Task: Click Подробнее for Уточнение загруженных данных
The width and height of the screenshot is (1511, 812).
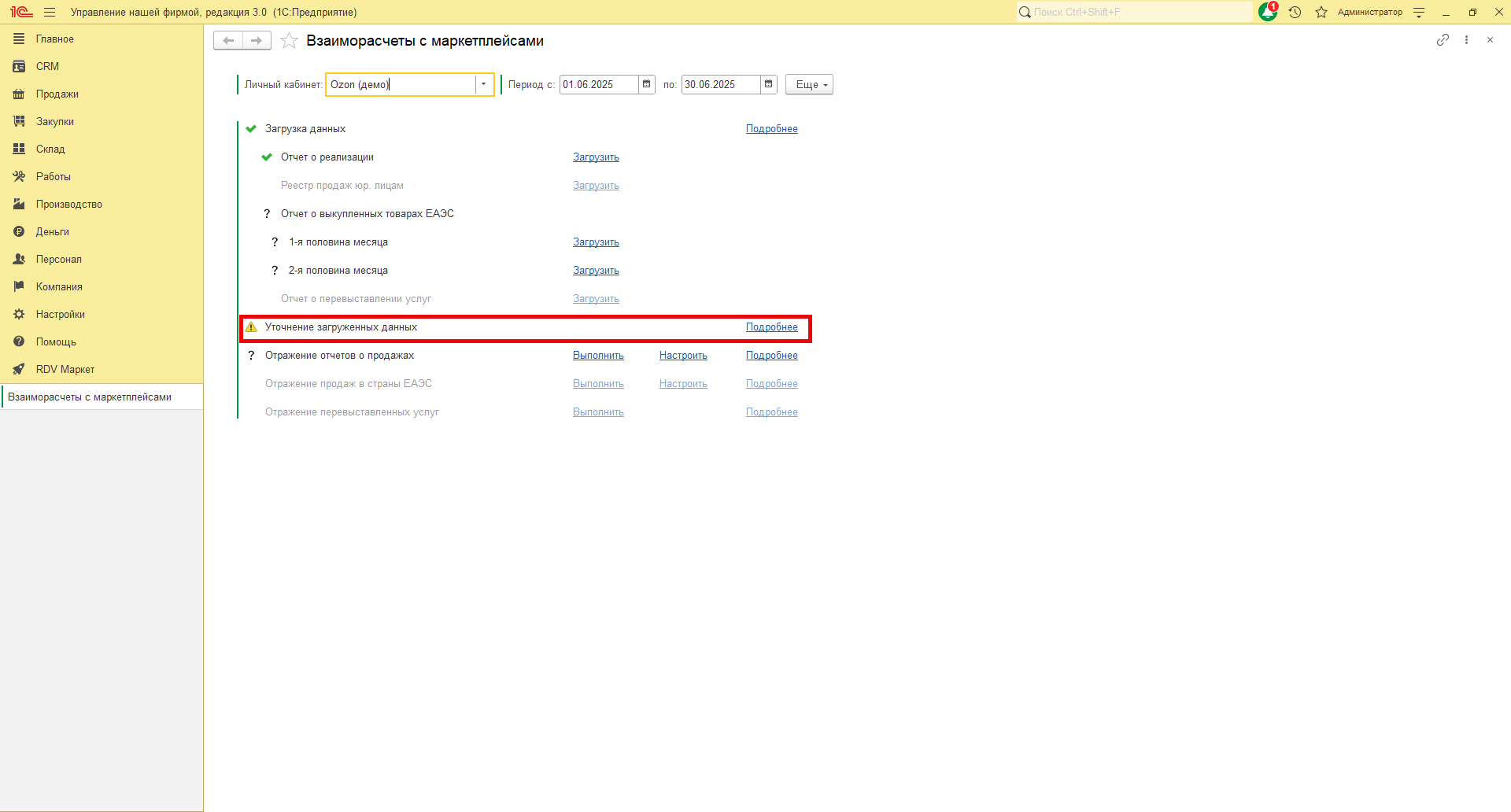Action: point(772,327)
